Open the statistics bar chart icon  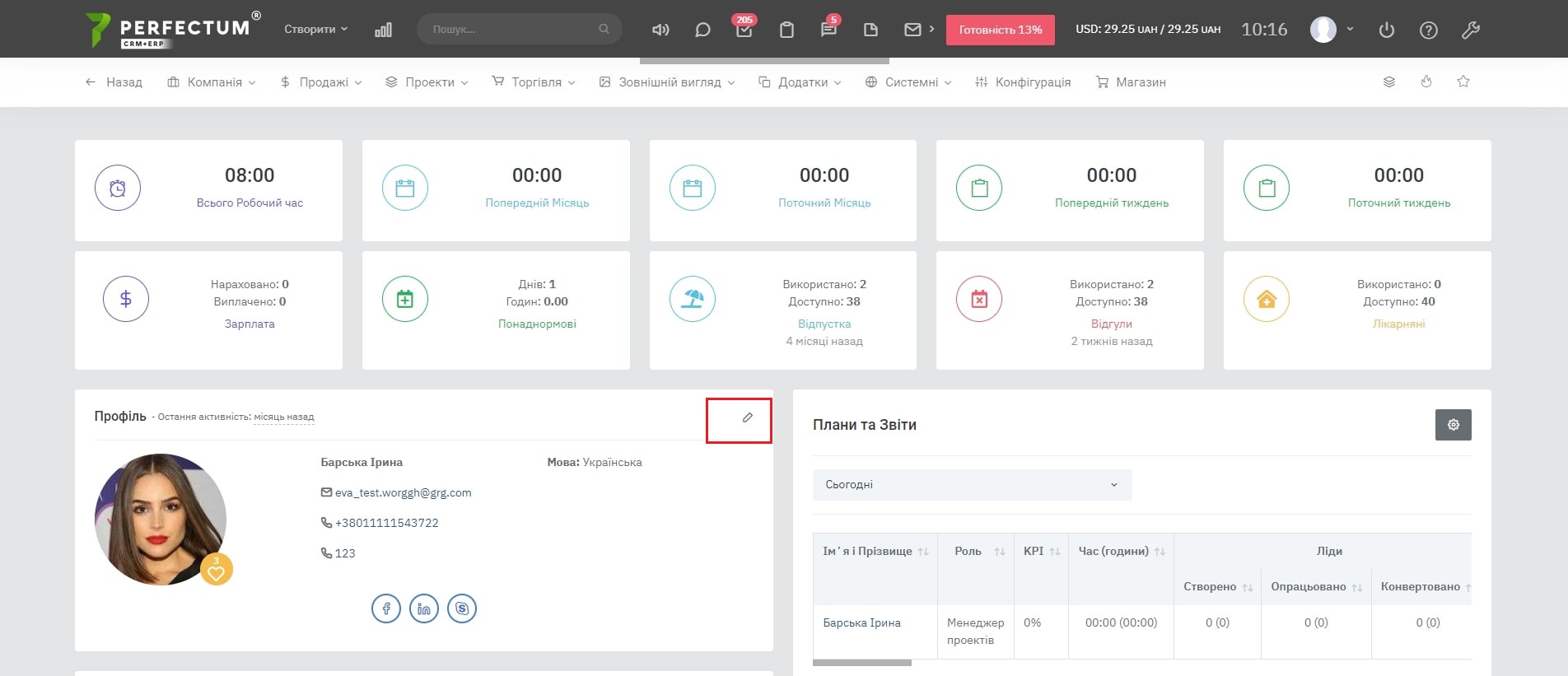click(383, 30)
